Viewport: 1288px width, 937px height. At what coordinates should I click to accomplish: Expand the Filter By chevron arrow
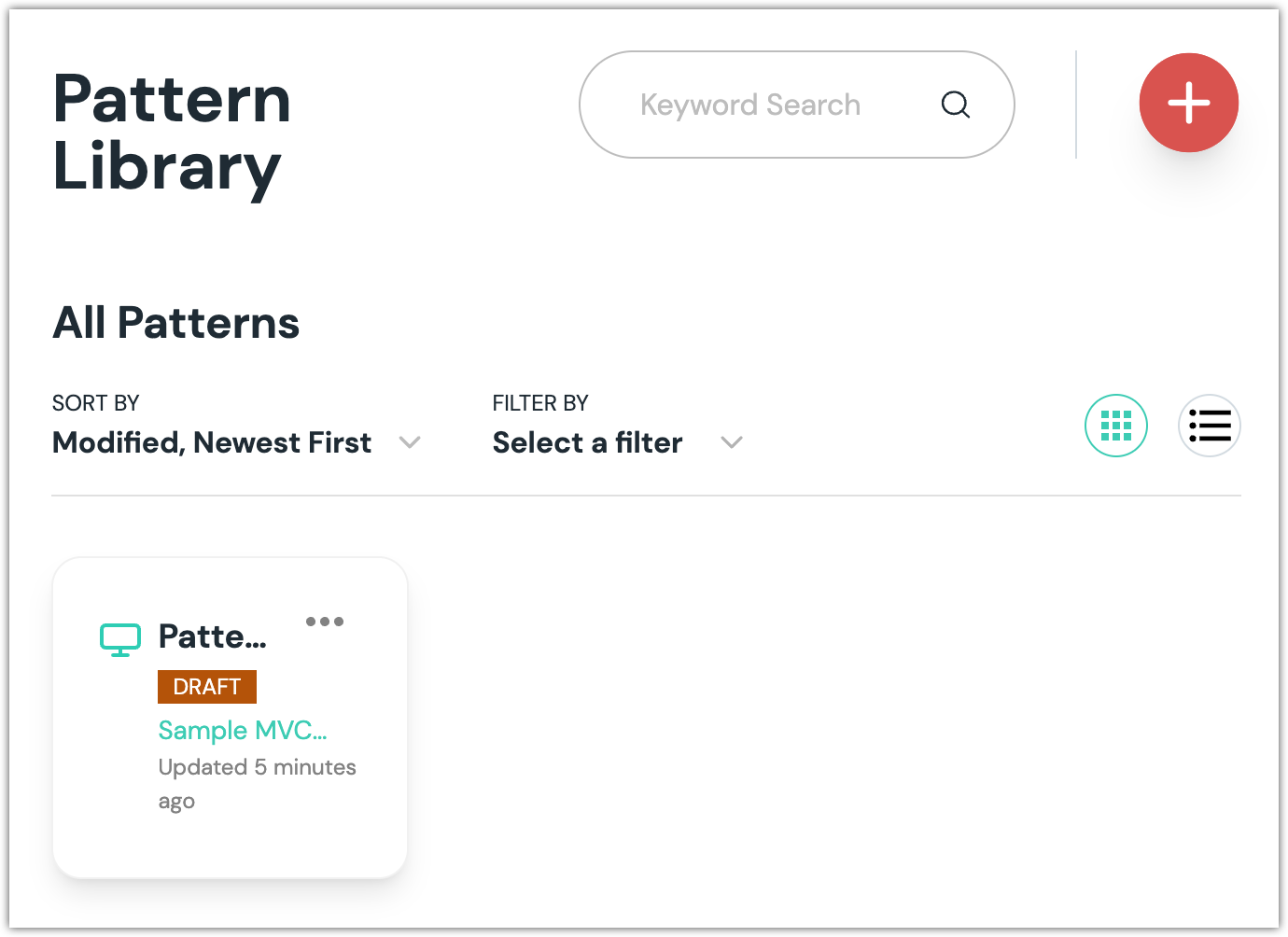coord(732,442)
